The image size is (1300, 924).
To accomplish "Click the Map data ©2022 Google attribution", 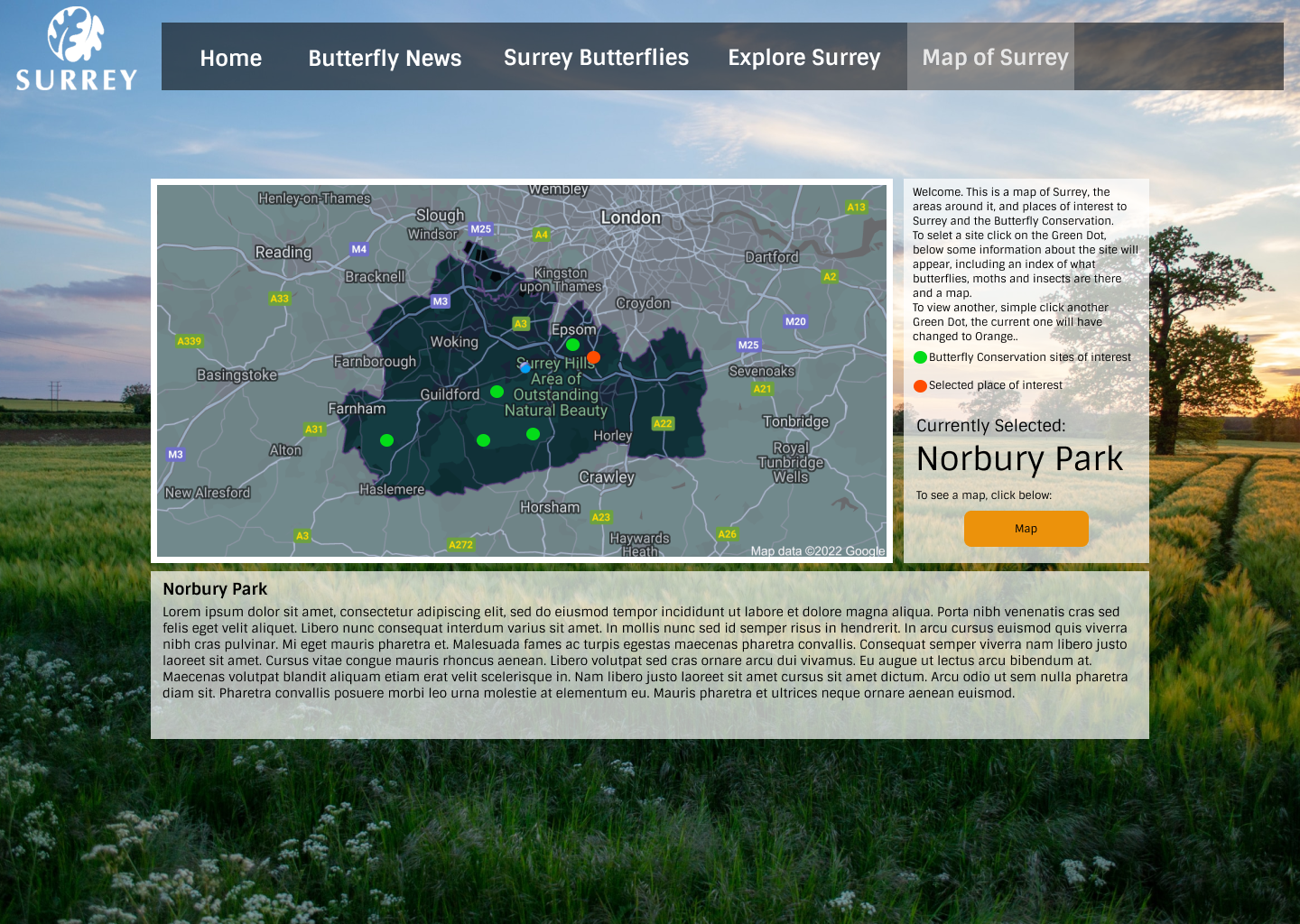I will [817, 550].
